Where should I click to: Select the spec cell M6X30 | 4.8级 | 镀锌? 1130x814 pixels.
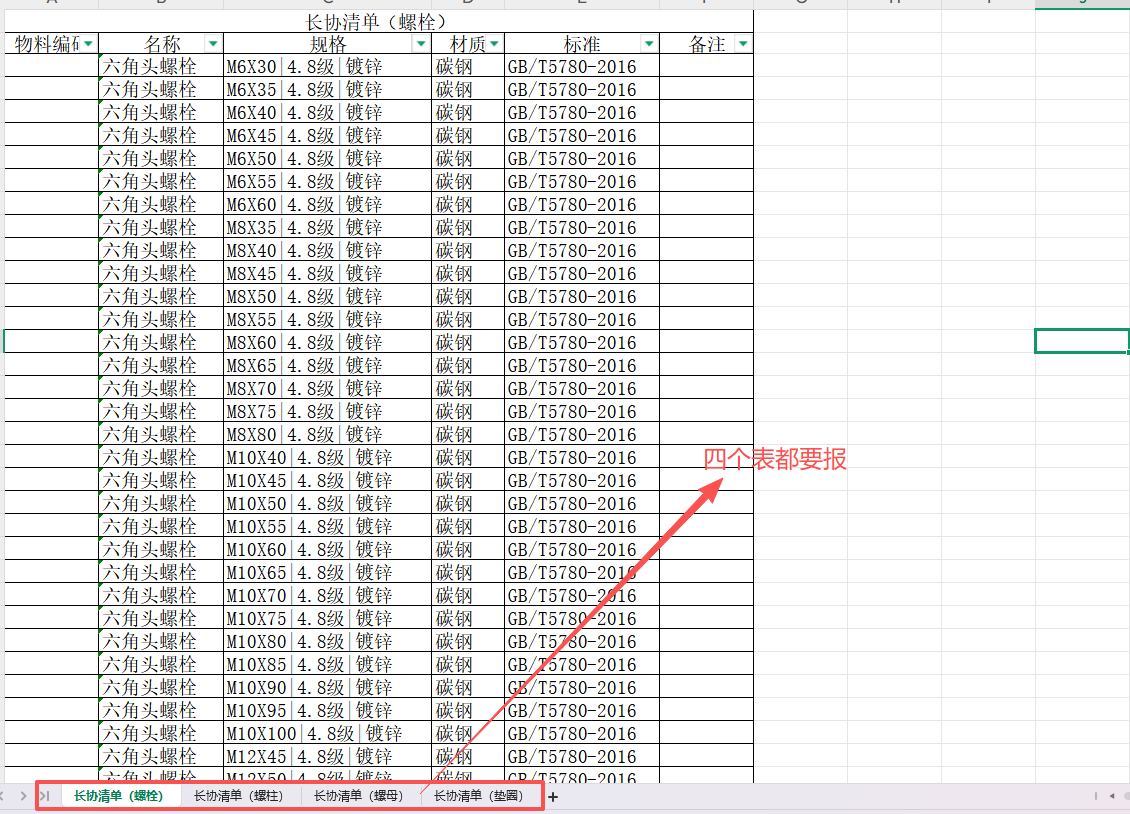(327, 66)
